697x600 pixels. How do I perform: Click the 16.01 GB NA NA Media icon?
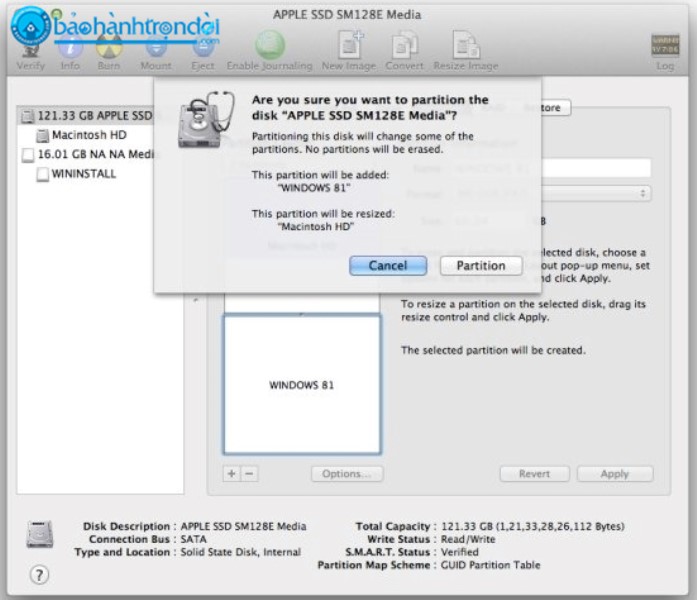[28, 155]
